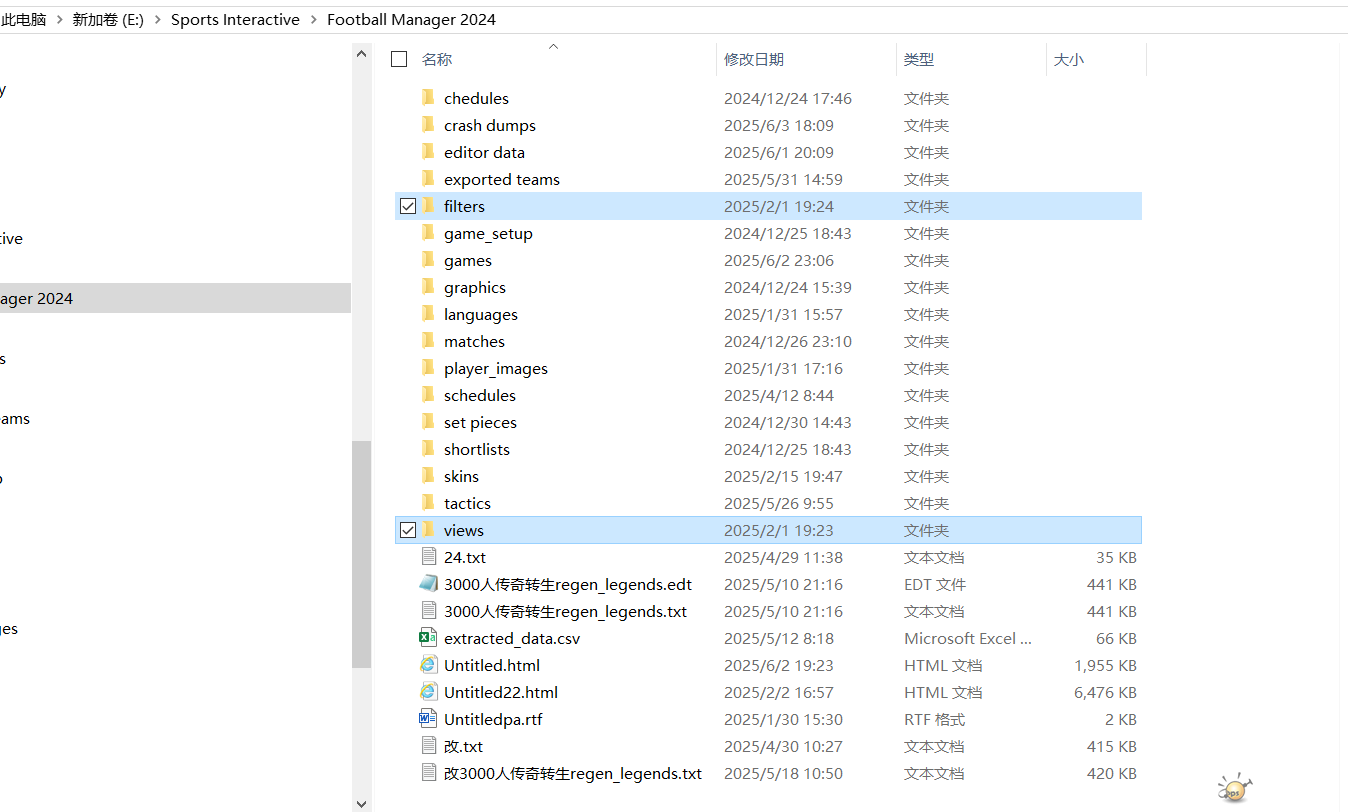Click the regen_legends.edt file icon
This screenshot has width=1348, height=812.
click(428, 584)
